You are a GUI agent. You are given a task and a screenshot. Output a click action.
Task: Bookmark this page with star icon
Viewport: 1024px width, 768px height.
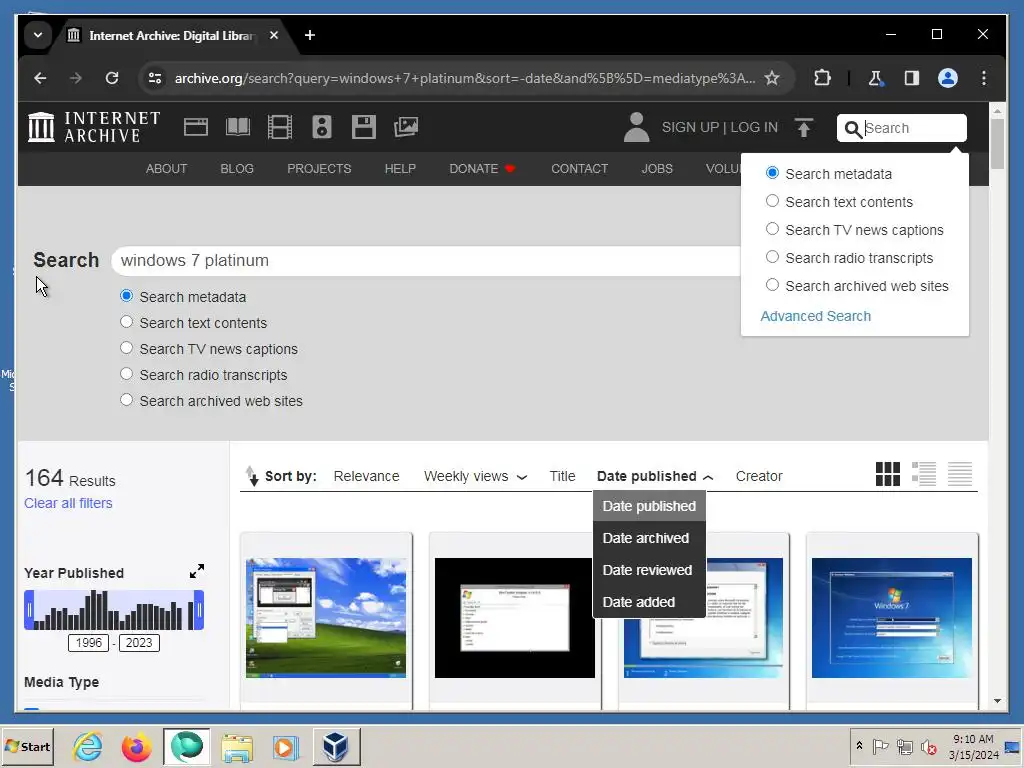(x=772, y=78)
